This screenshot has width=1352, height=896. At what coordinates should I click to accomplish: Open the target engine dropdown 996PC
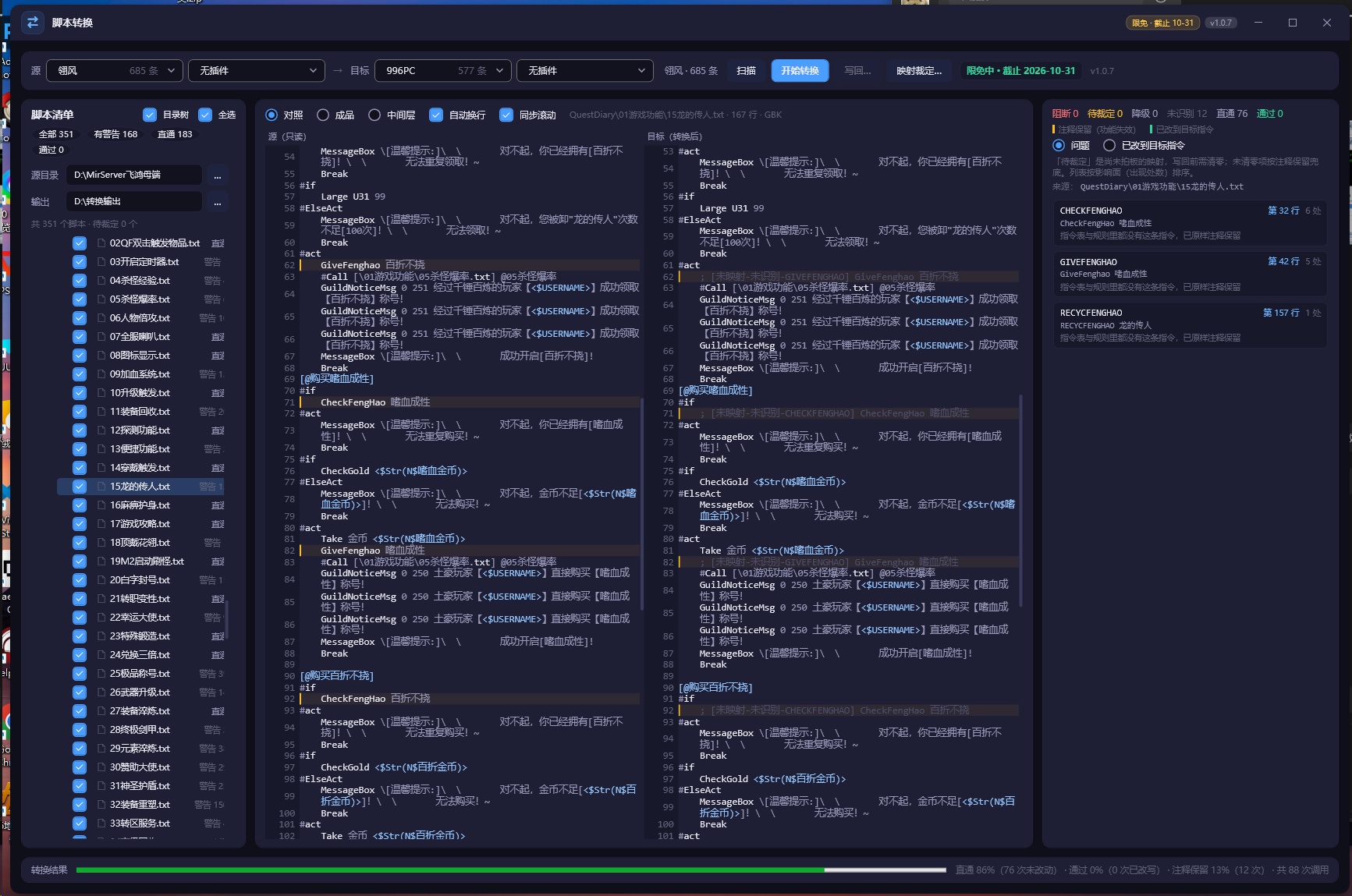click(443, 71)
